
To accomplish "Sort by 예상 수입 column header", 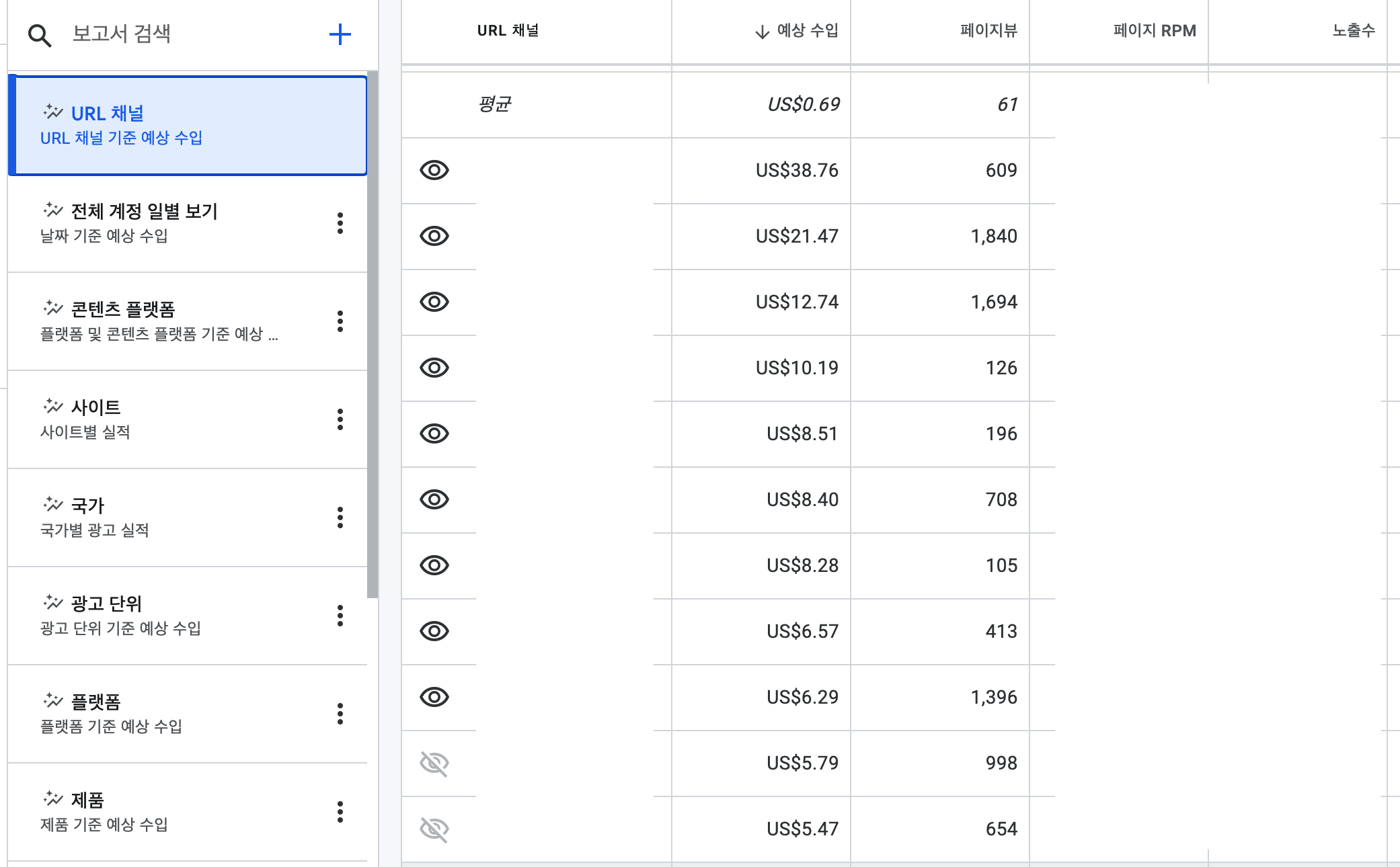I will coord(806,31).
